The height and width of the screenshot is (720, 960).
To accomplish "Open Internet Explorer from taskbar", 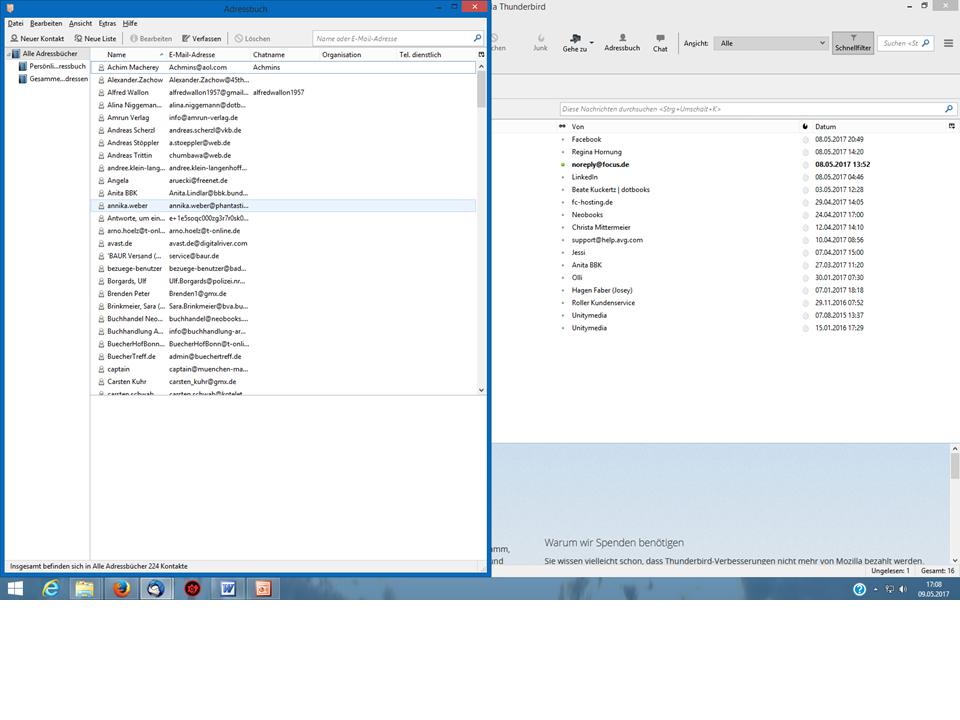I will (51, 589).
